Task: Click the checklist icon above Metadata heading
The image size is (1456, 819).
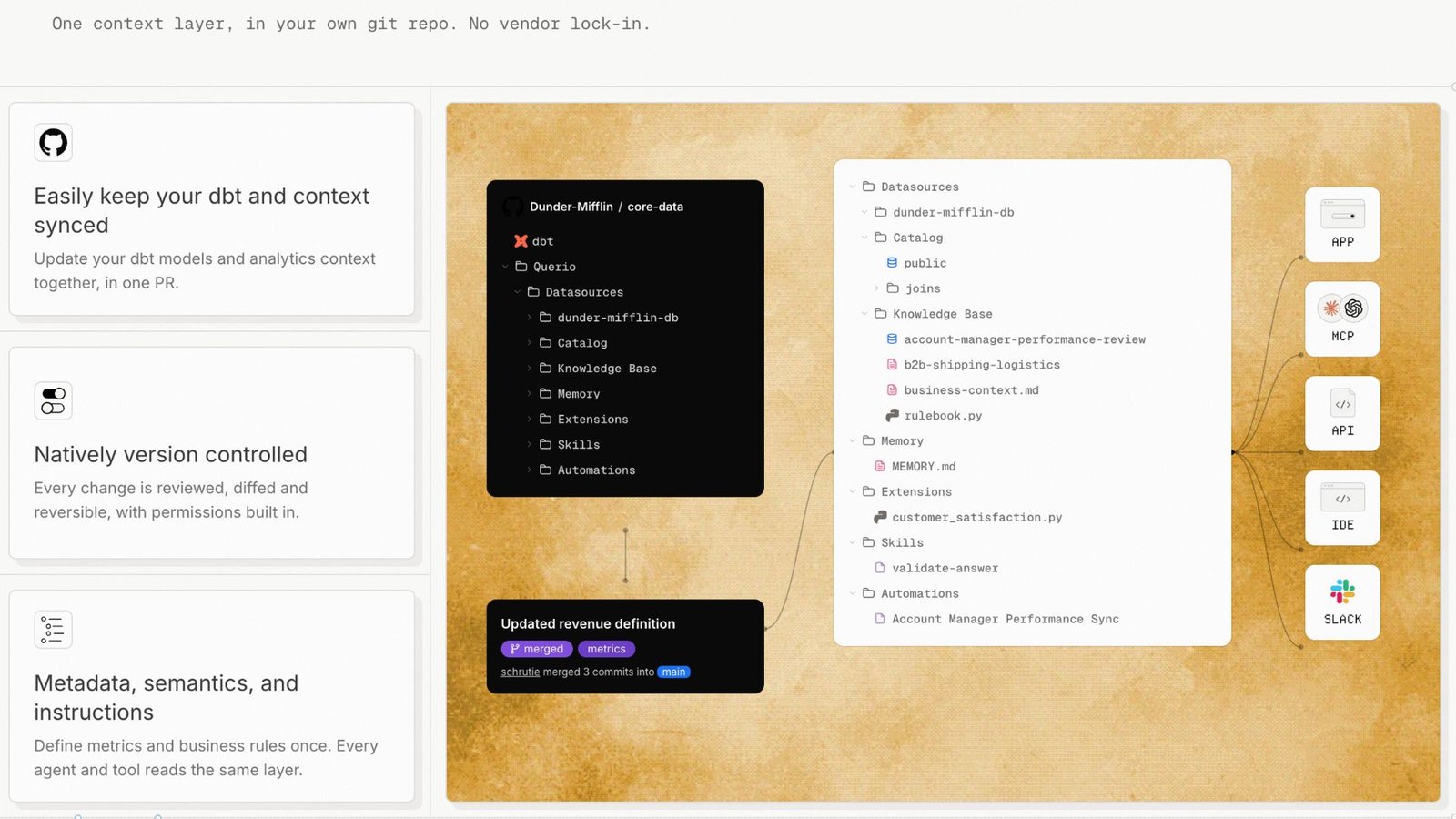Action: 53,630
